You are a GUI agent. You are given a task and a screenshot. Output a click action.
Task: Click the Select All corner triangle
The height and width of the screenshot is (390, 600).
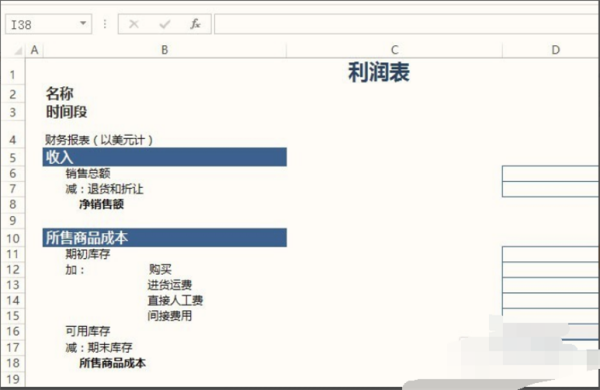[18, 51]
